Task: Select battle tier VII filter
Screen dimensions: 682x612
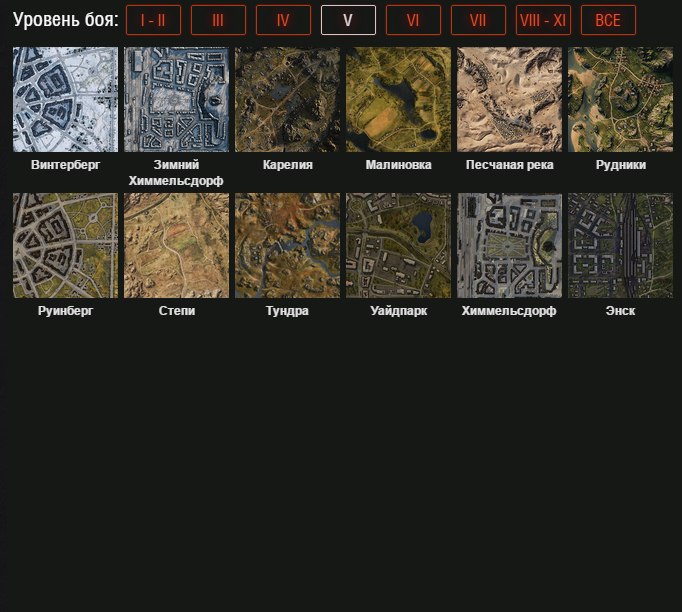Action: (478, 20)
